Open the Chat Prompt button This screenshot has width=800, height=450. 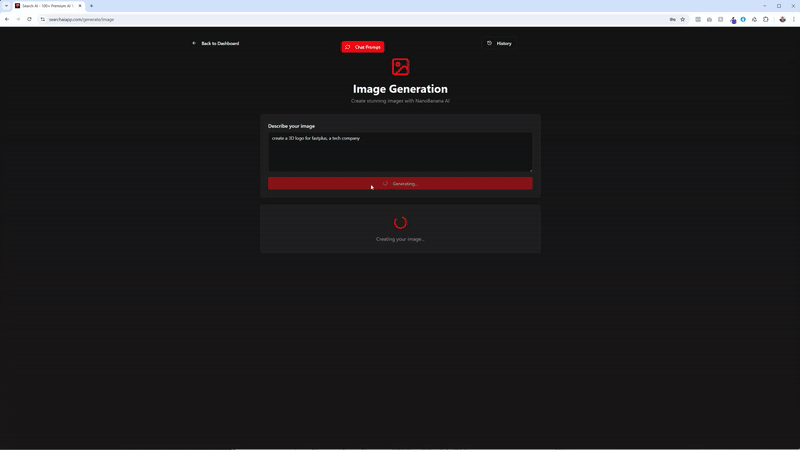coord(362,47)
